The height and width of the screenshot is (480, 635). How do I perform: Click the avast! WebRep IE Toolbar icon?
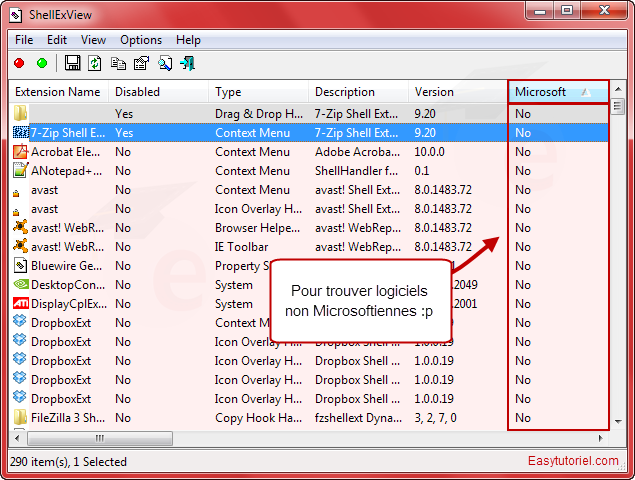click(20, 246)
